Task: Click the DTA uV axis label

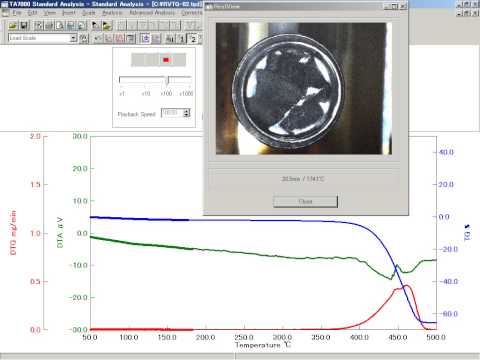Action: [60, 232]
